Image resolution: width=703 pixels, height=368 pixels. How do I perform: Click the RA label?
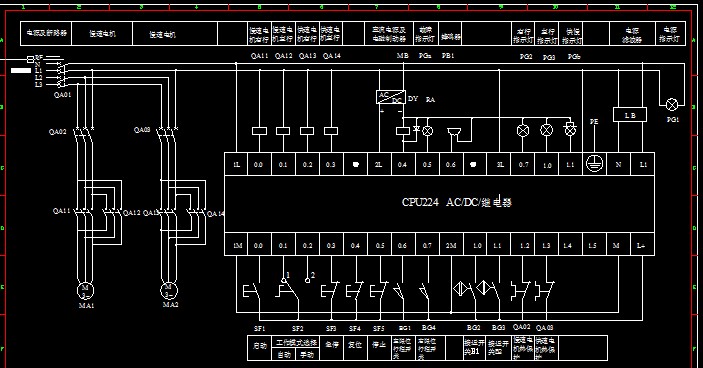point(430,100)
